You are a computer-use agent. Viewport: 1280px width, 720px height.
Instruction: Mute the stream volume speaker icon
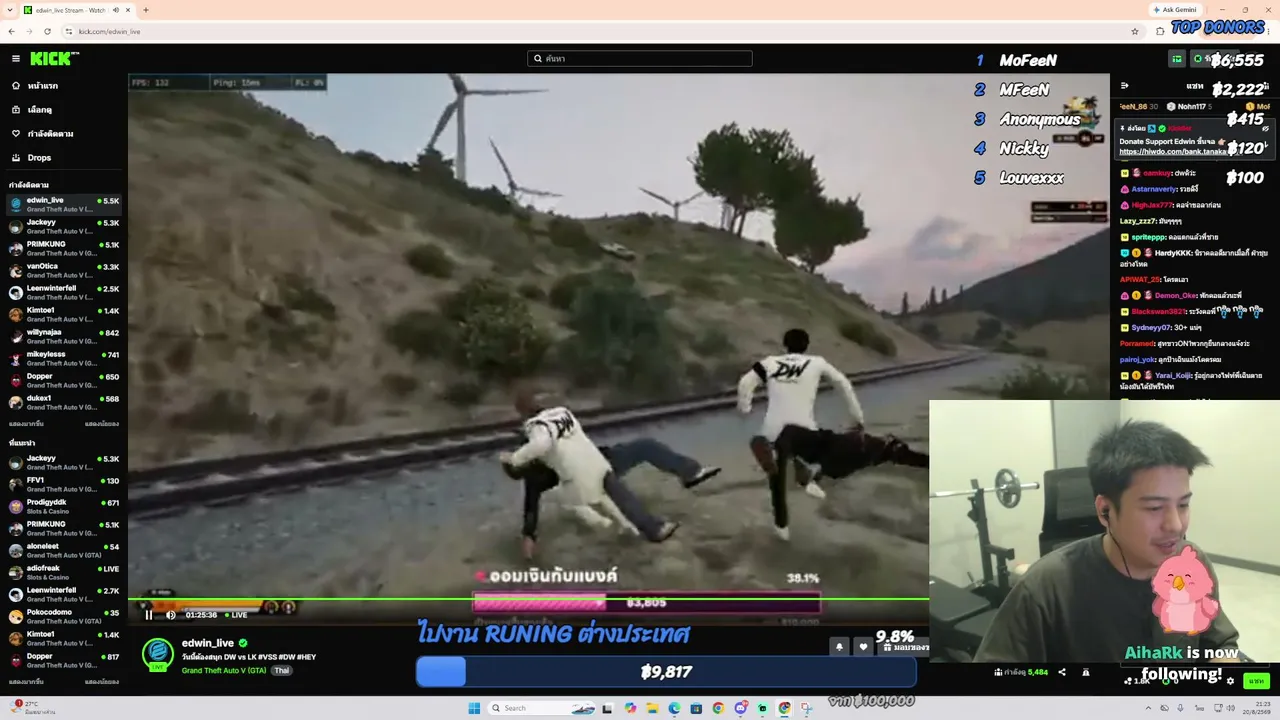pyautogui.click(x=171, y=615)
